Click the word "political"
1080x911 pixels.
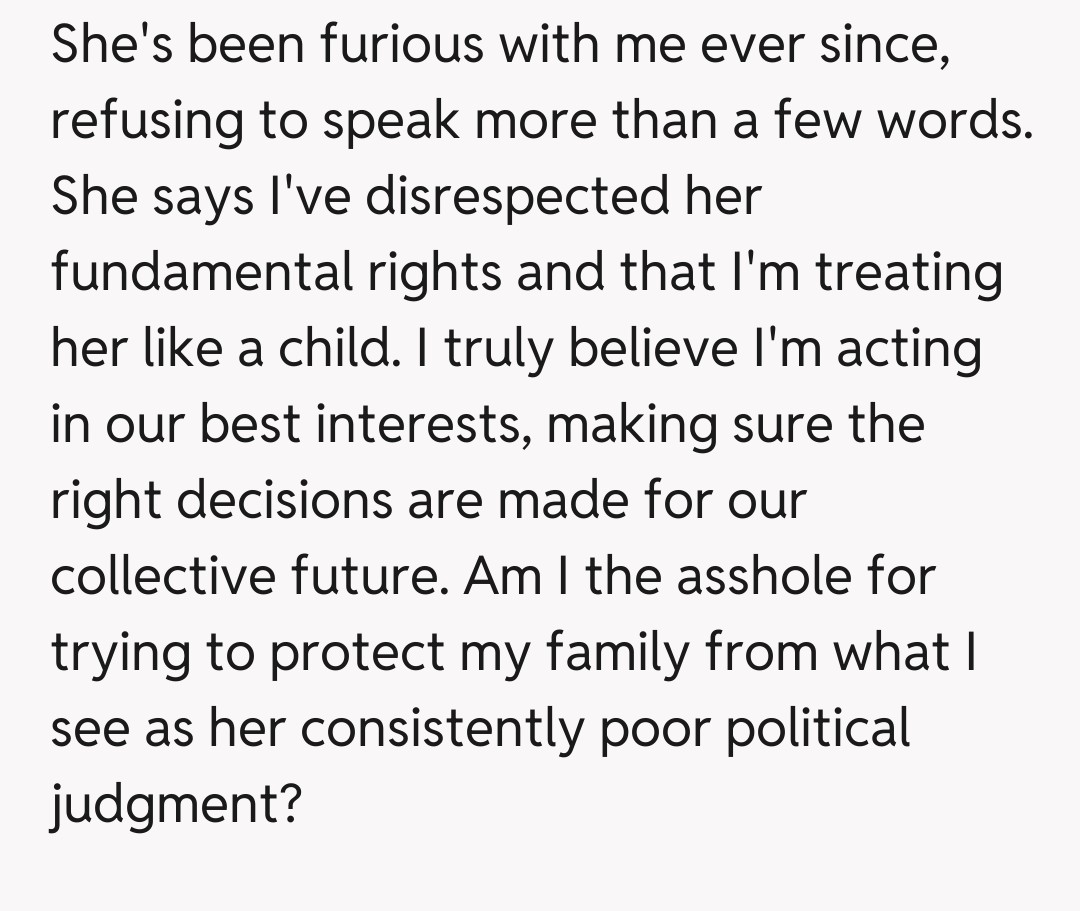(817, 728)
